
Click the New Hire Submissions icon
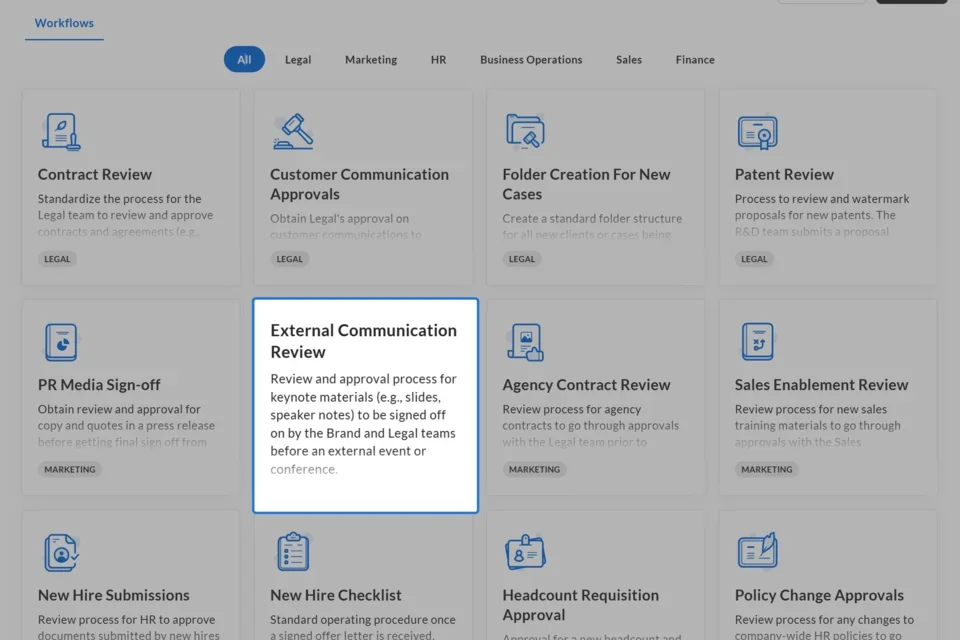61,552
